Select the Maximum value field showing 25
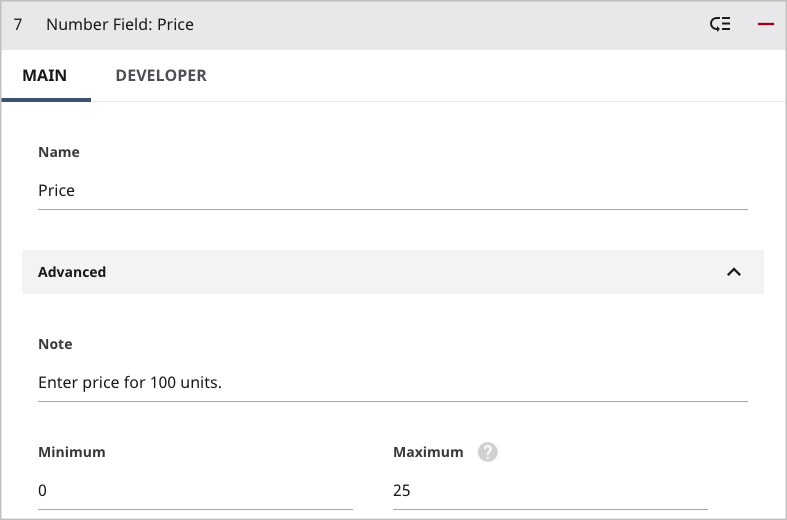Screen dimensions: 787x520 [550, 490]
